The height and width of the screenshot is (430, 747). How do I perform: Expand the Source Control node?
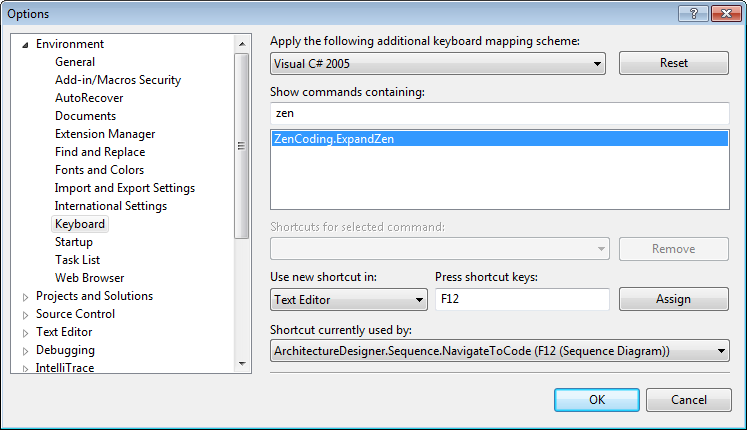point(26,314)
